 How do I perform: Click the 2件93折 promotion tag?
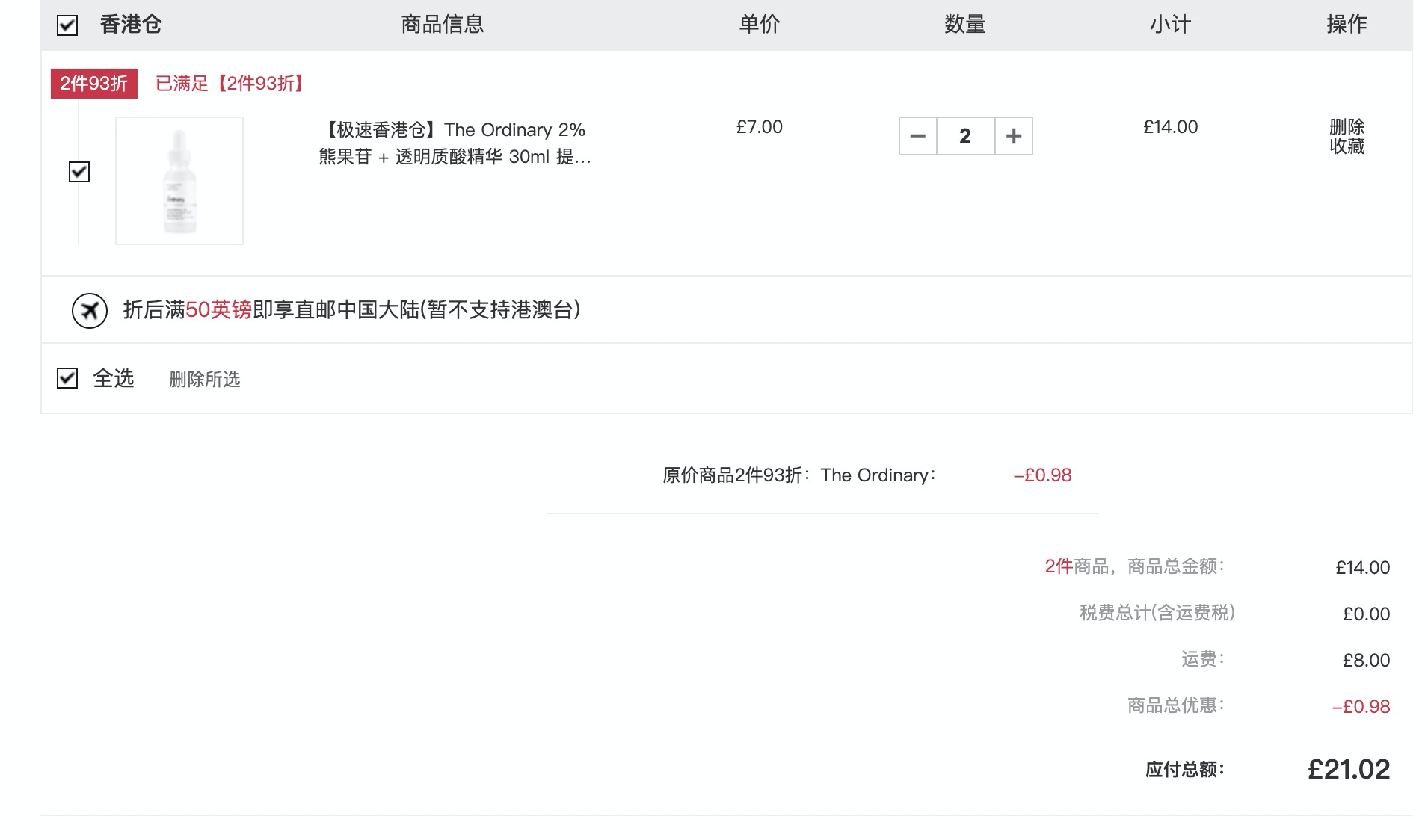[94, 84]
